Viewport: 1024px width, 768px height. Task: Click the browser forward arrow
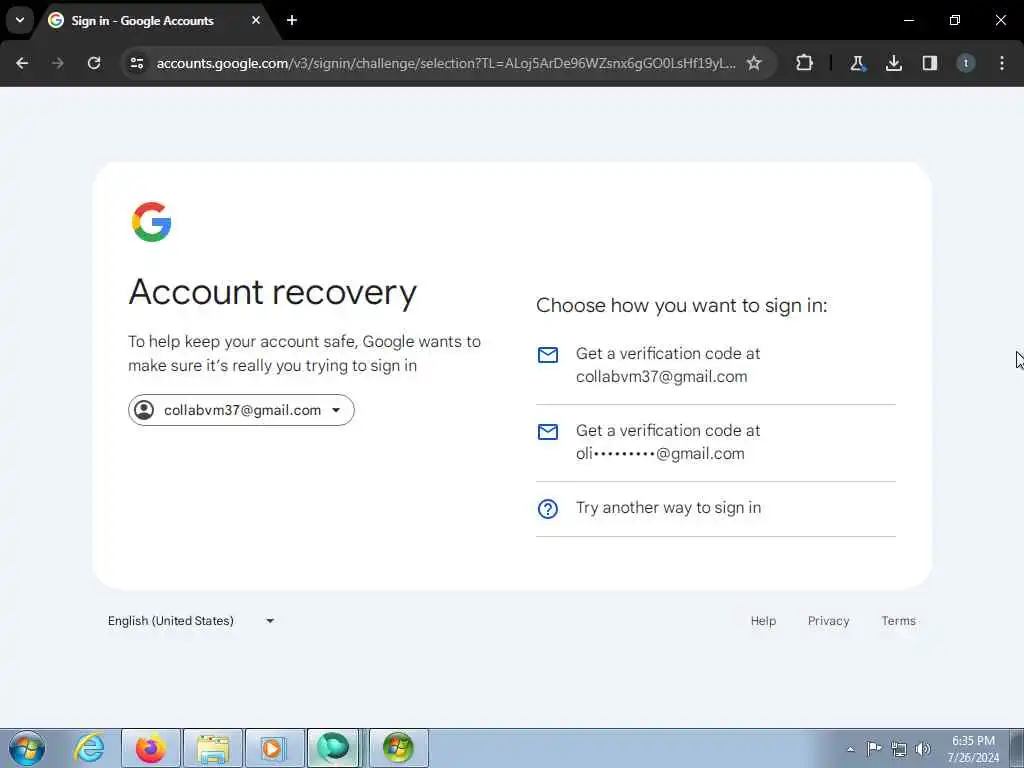[x=58, y=63]
